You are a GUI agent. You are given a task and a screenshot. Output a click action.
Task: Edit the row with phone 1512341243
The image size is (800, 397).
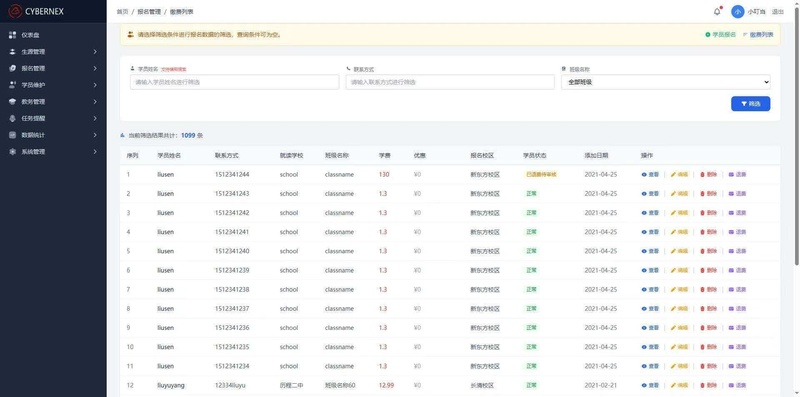pos(679,194)
